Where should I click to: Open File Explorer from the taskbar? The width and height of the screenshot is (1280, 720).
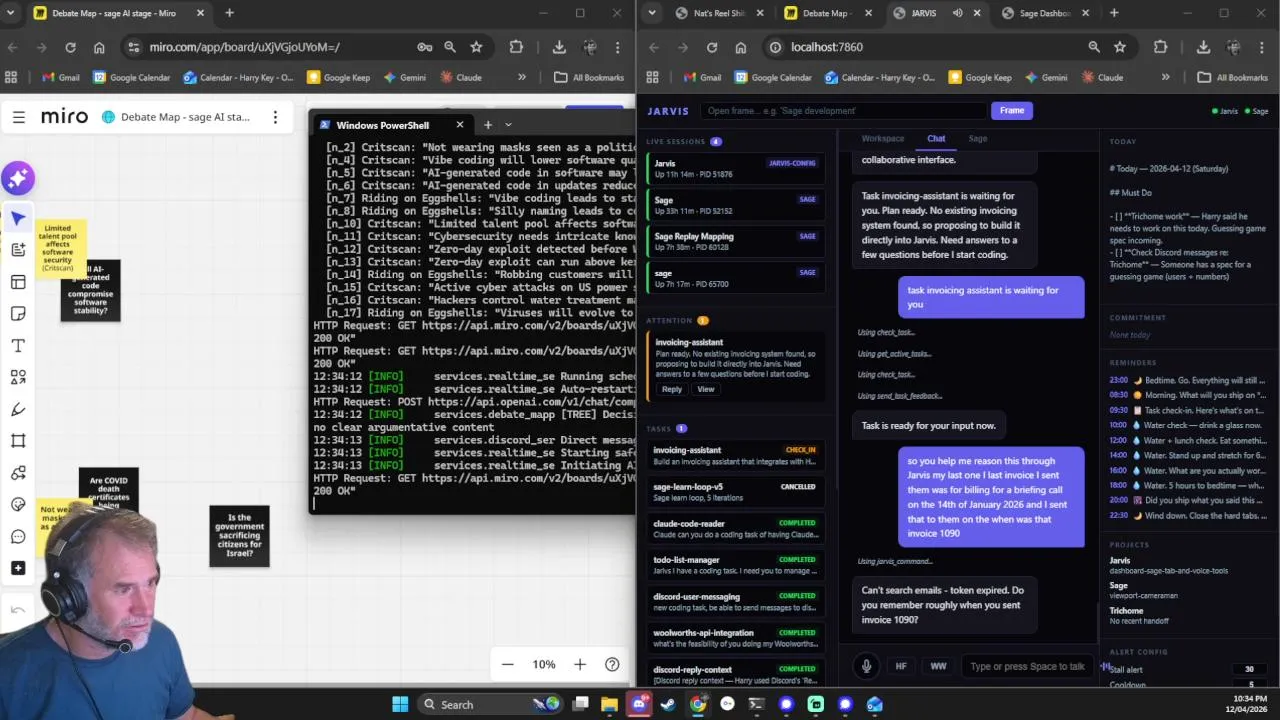point(609,704)
